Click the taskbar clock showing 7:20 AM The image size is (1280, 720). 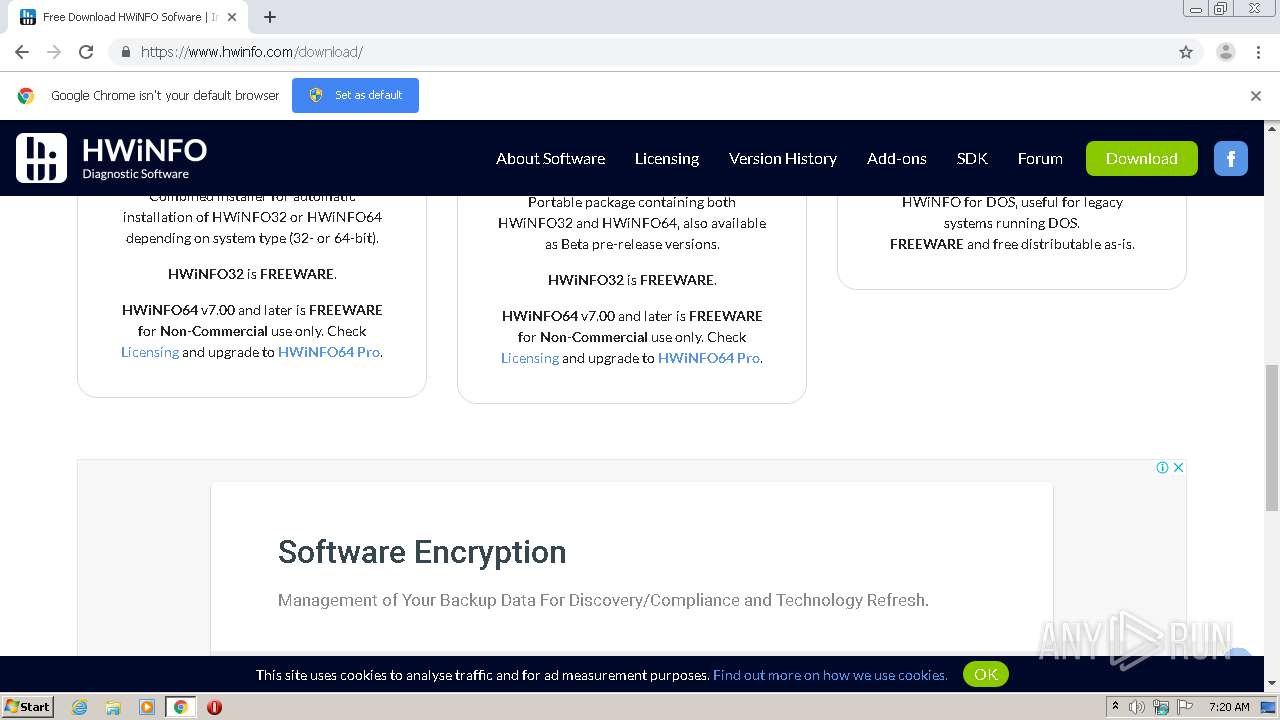pos(1229,707)
